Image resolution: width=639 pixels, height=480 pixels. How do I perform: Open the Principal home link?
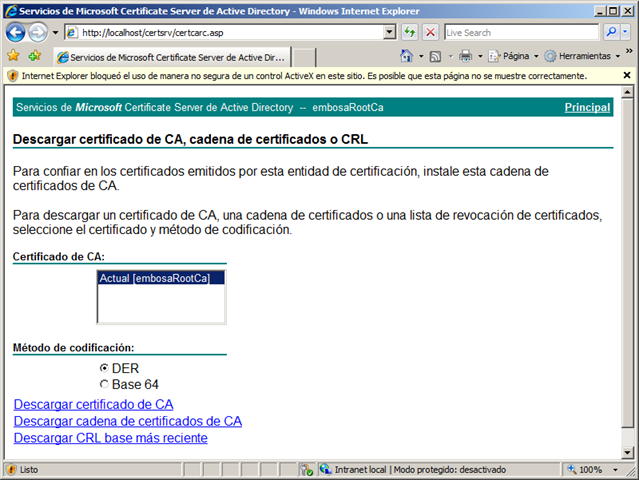pyautogui.click(x=587, y=107)
